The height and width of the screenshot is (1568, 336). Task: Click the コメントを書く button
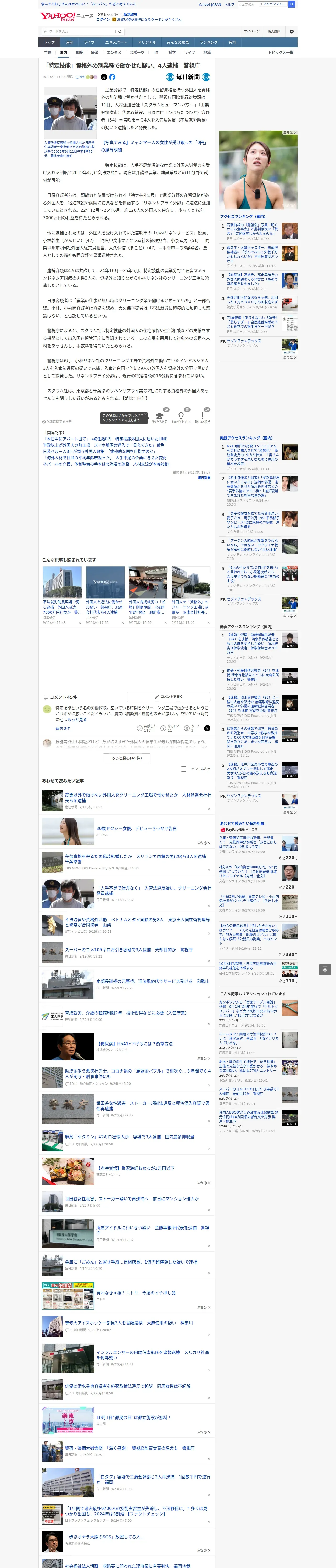tap(169, 696)
